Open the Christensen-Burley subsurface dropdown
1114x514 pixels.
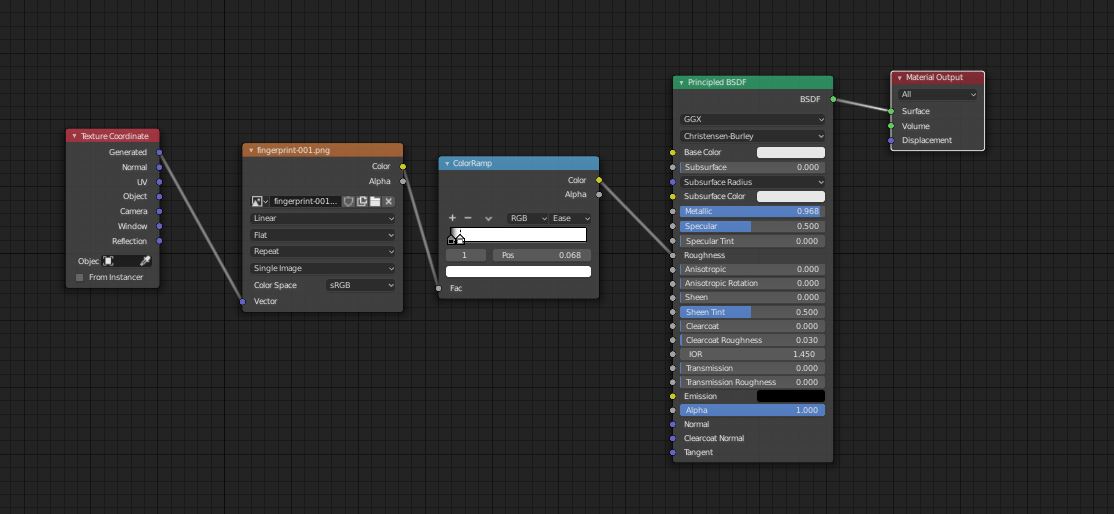(x=752, y=136)
